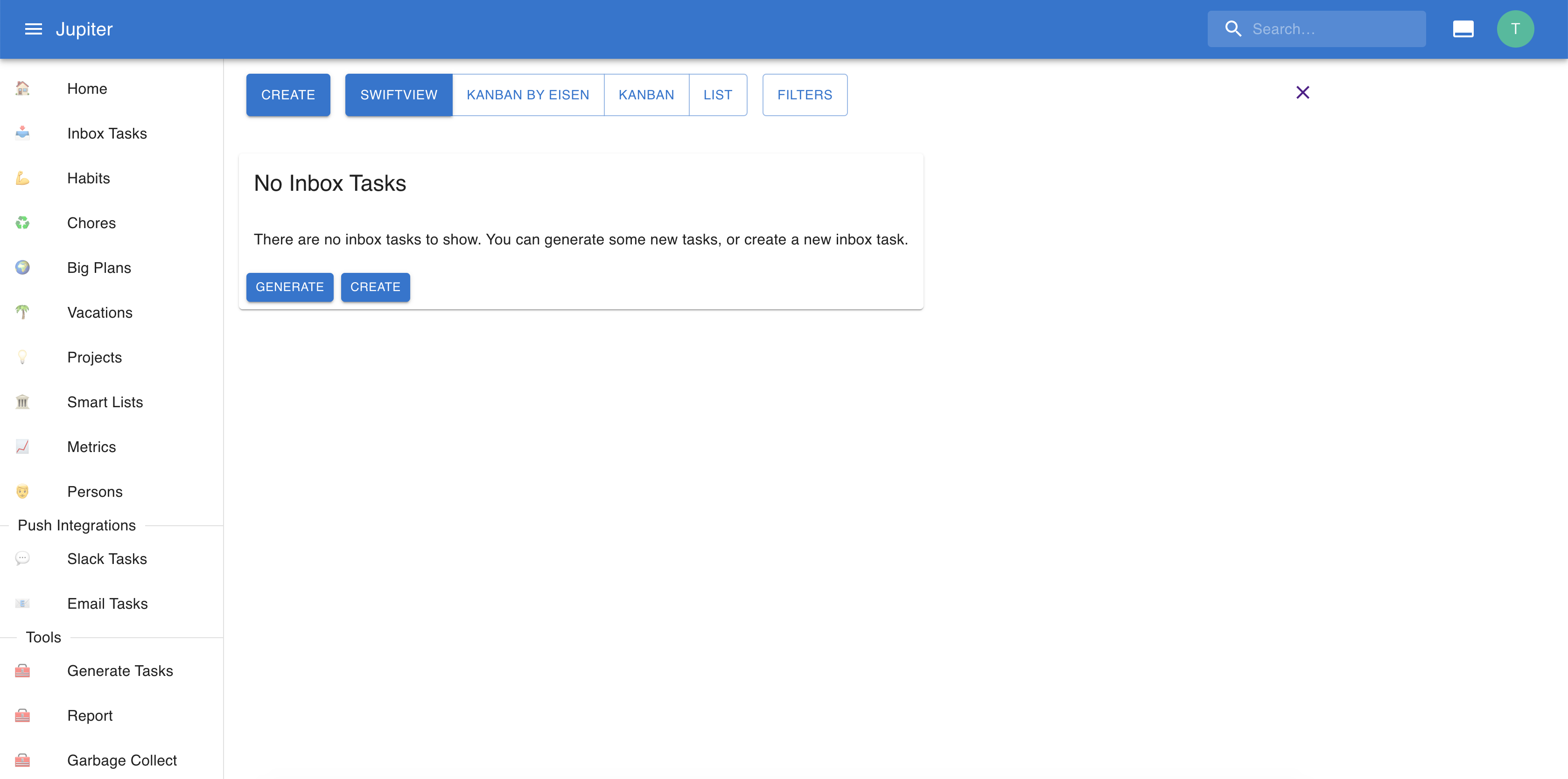1568x779 pixels.
Task: Open the user avatar T menu
Action: tap(1515, 28)
